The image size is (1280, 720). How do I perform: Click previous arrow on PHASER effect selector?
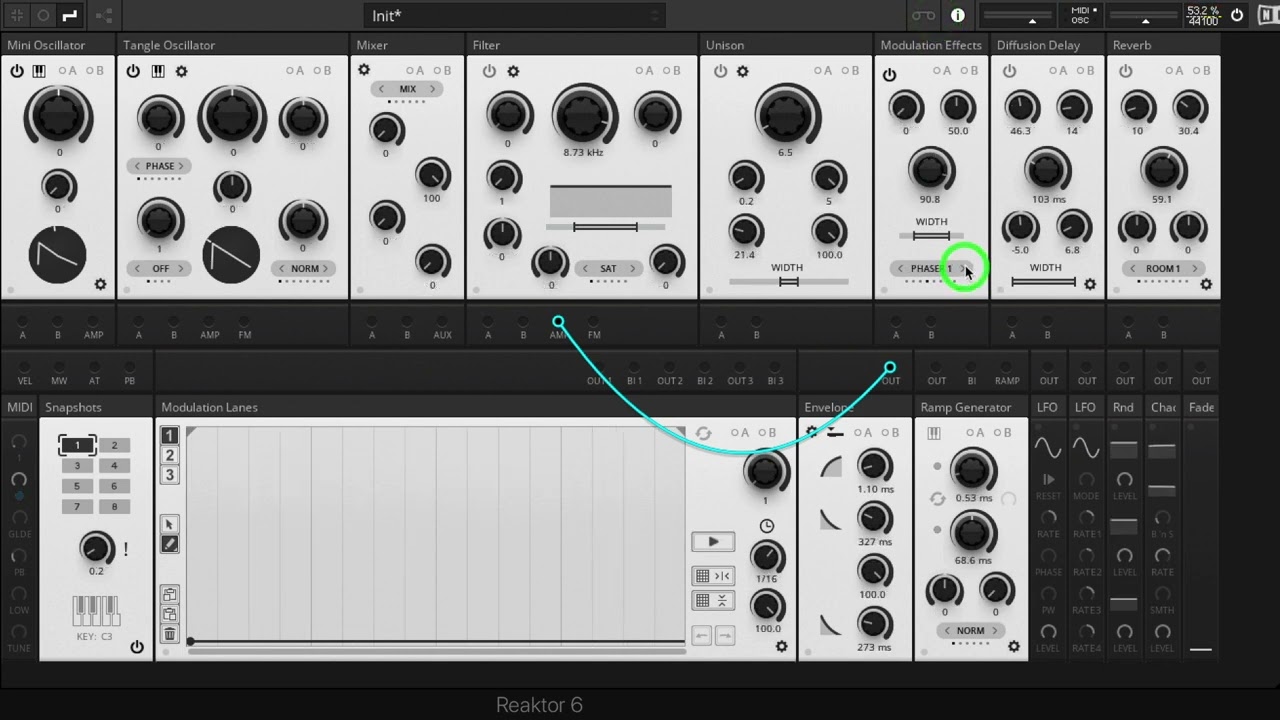point(900,268)
